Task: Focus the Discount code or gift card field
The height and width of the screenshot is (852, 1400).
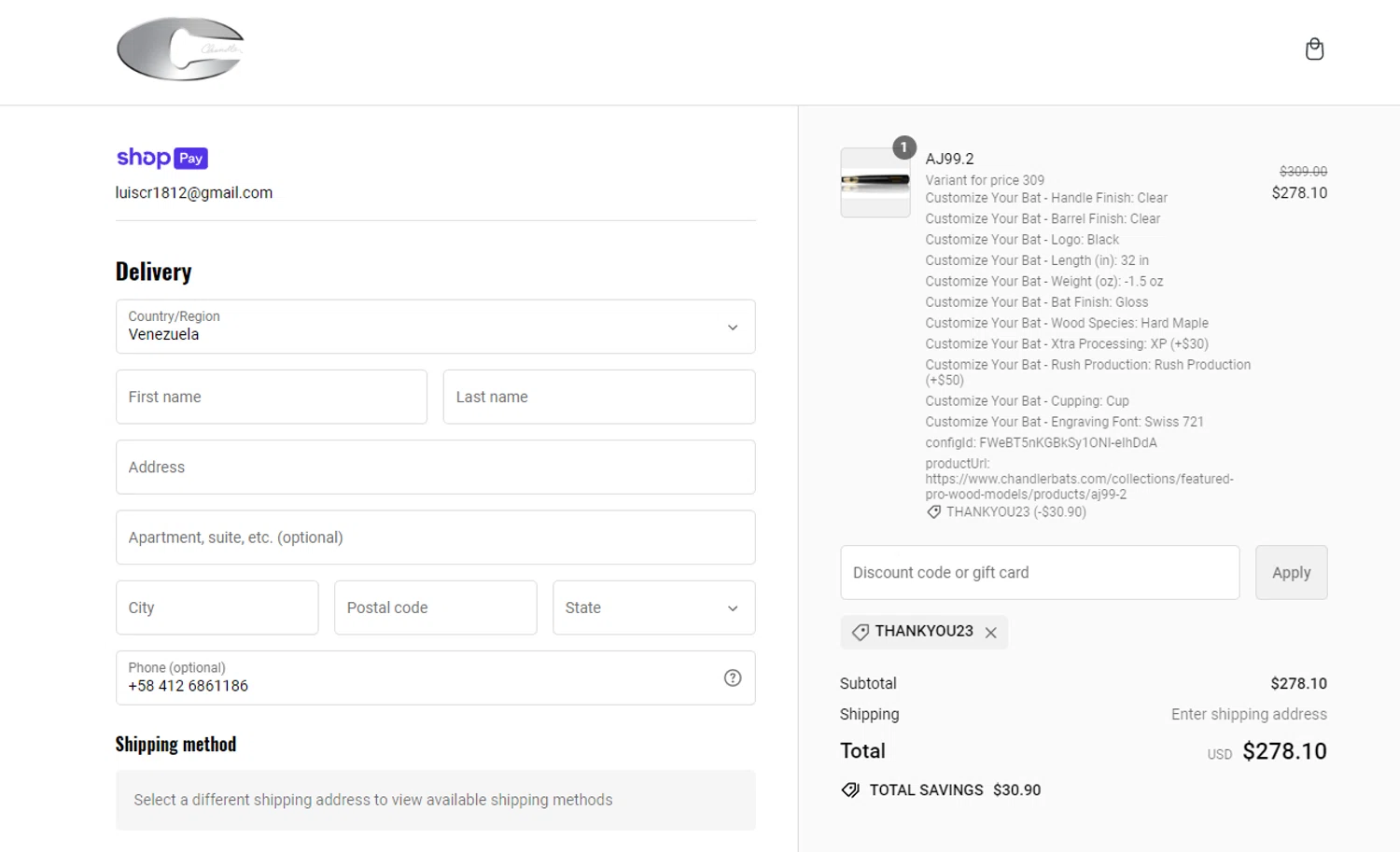Action: click(x=1040, y=572)
